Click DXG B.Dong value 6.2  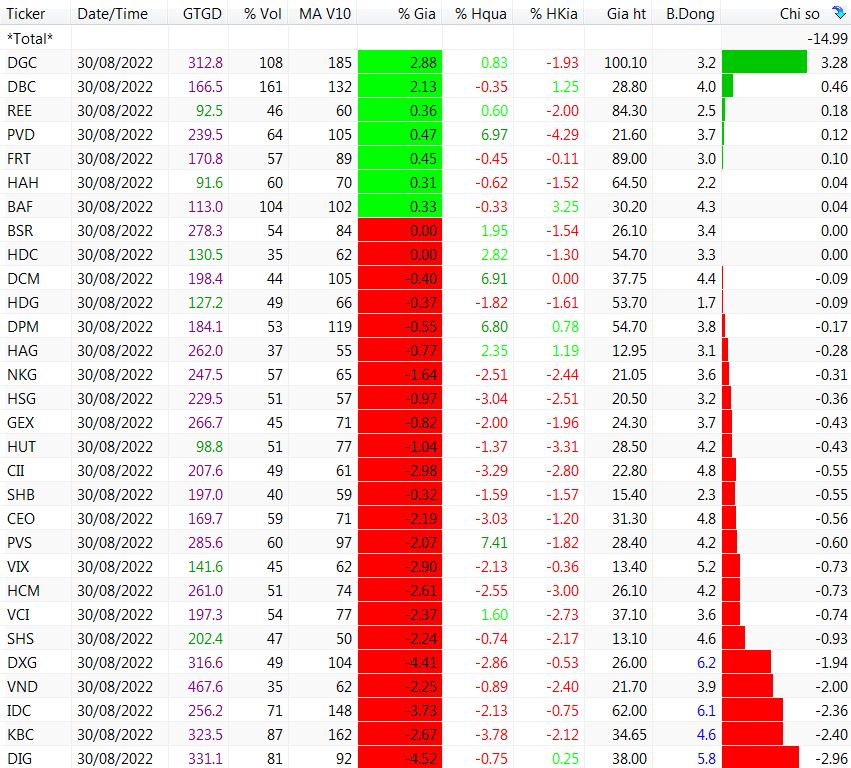coord(706,662)
